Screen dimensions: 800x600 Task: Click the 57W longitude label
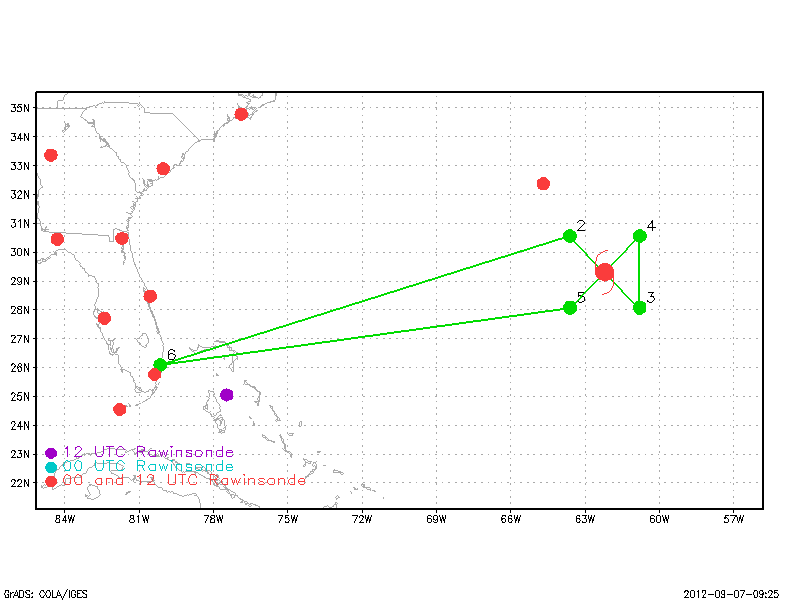(734, 519)
